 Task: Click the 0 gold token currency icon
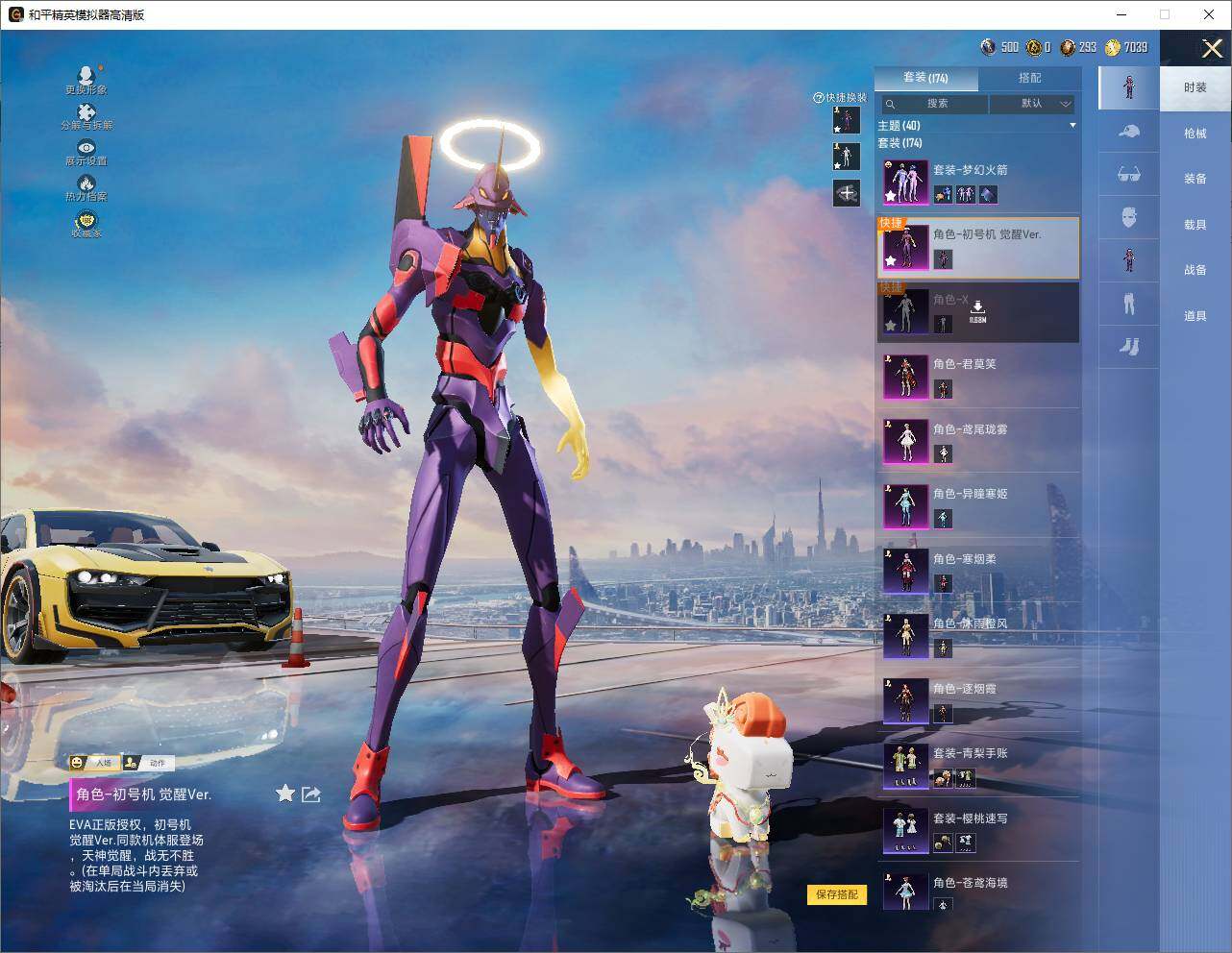tap(1033, 47)
